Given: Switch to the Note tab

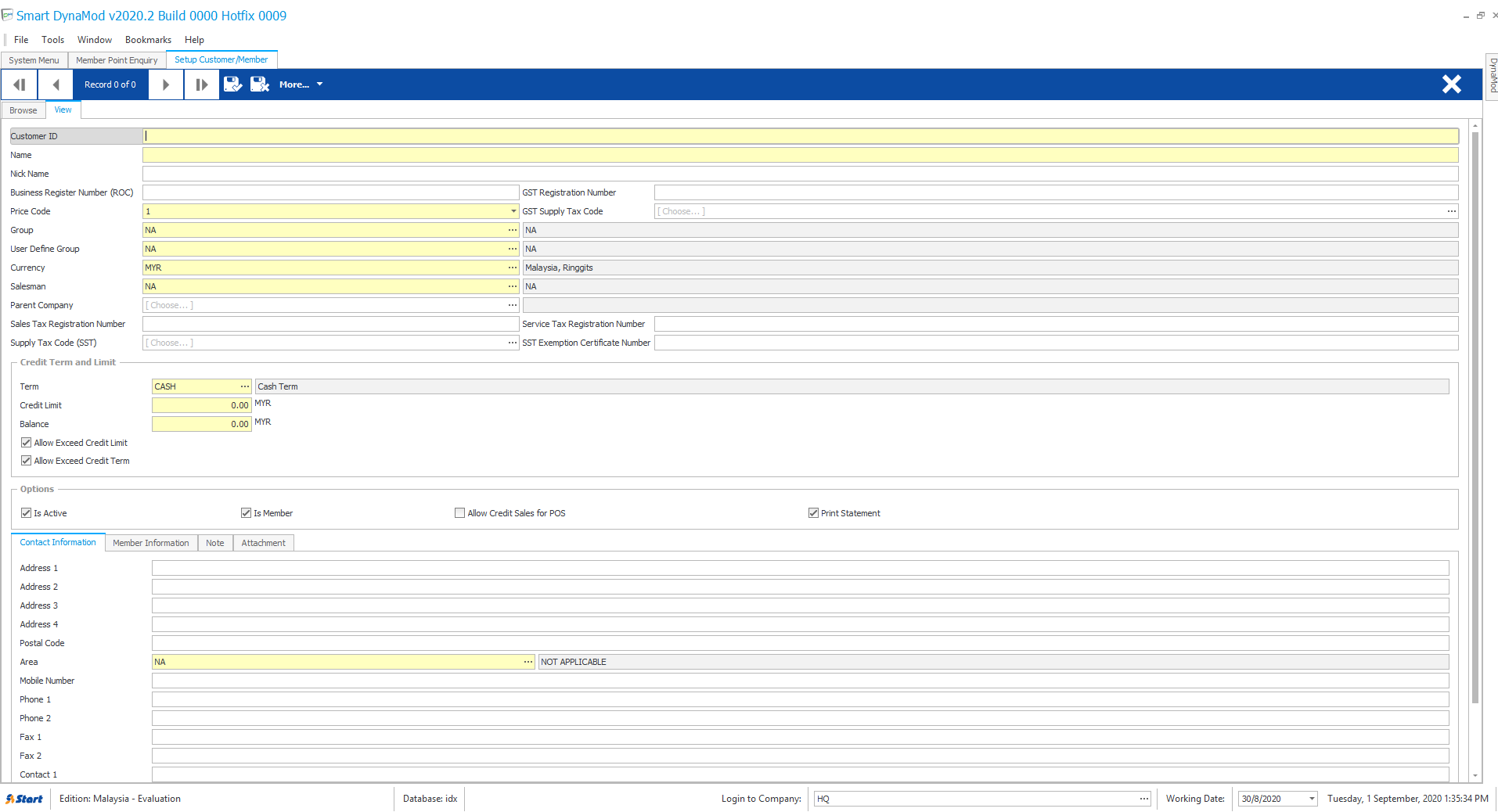Looking at the screenshot, I should tap(215, 543).
